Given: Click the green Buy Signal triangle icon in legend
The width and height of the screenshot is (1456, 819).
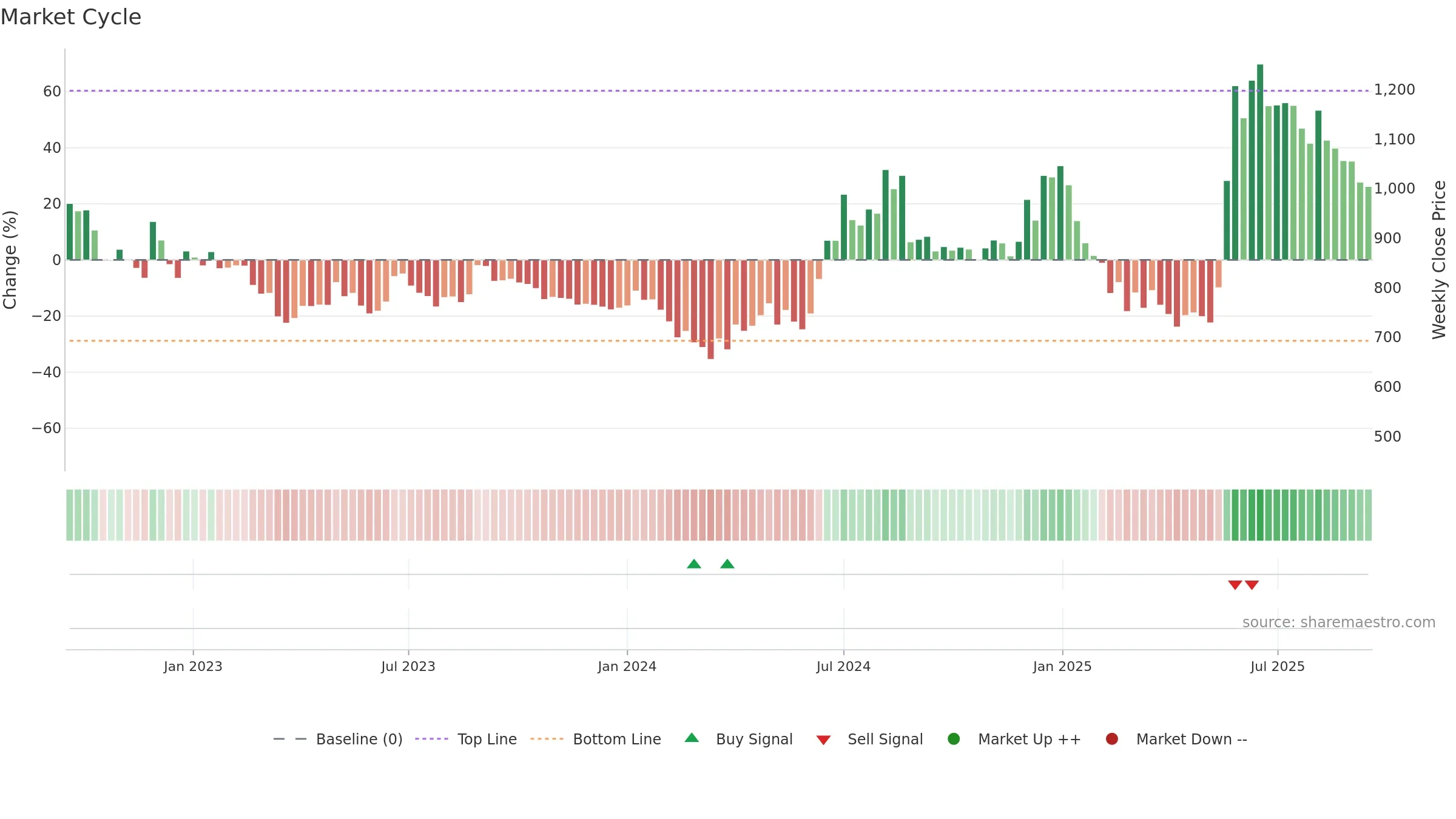Looking at the screenshot, I should click(x=692, y=738).
